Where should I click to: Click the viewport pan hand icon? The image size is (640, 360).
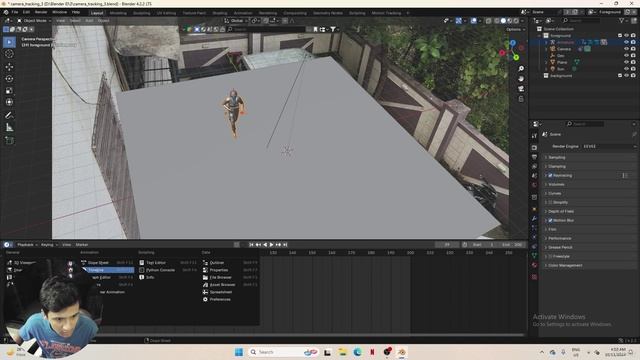[x=521, y=78]
